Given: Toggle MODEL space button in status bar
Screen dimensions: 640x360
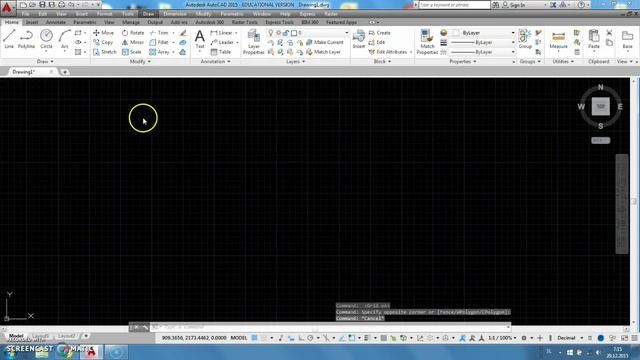Looking at the screenshot, I should [x=239, y=338].
